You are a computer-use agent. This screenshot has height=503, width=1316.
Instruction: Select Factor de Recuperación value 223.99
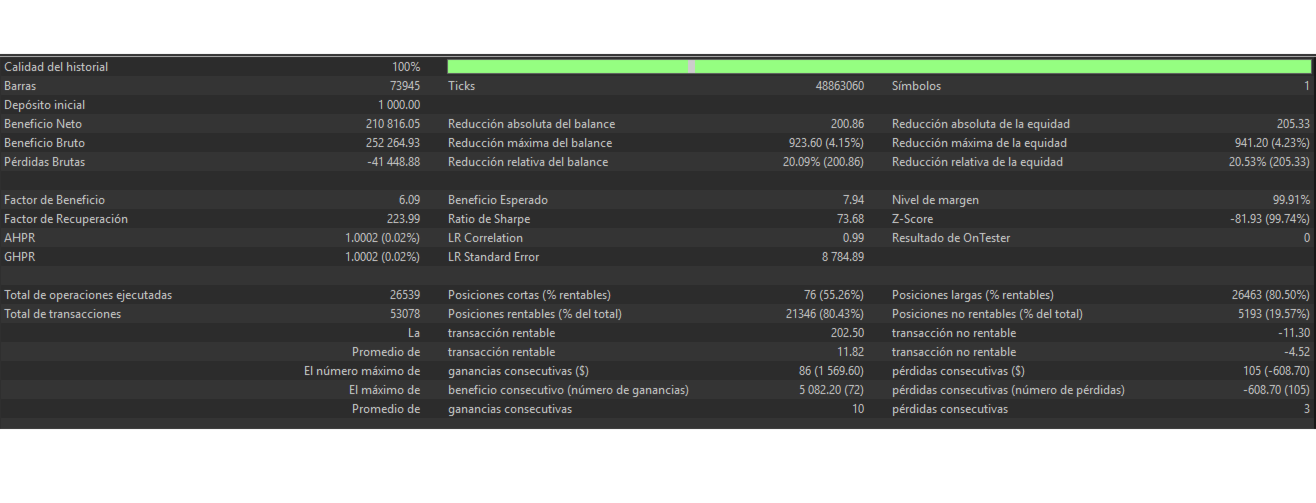(x=403, y=219)
